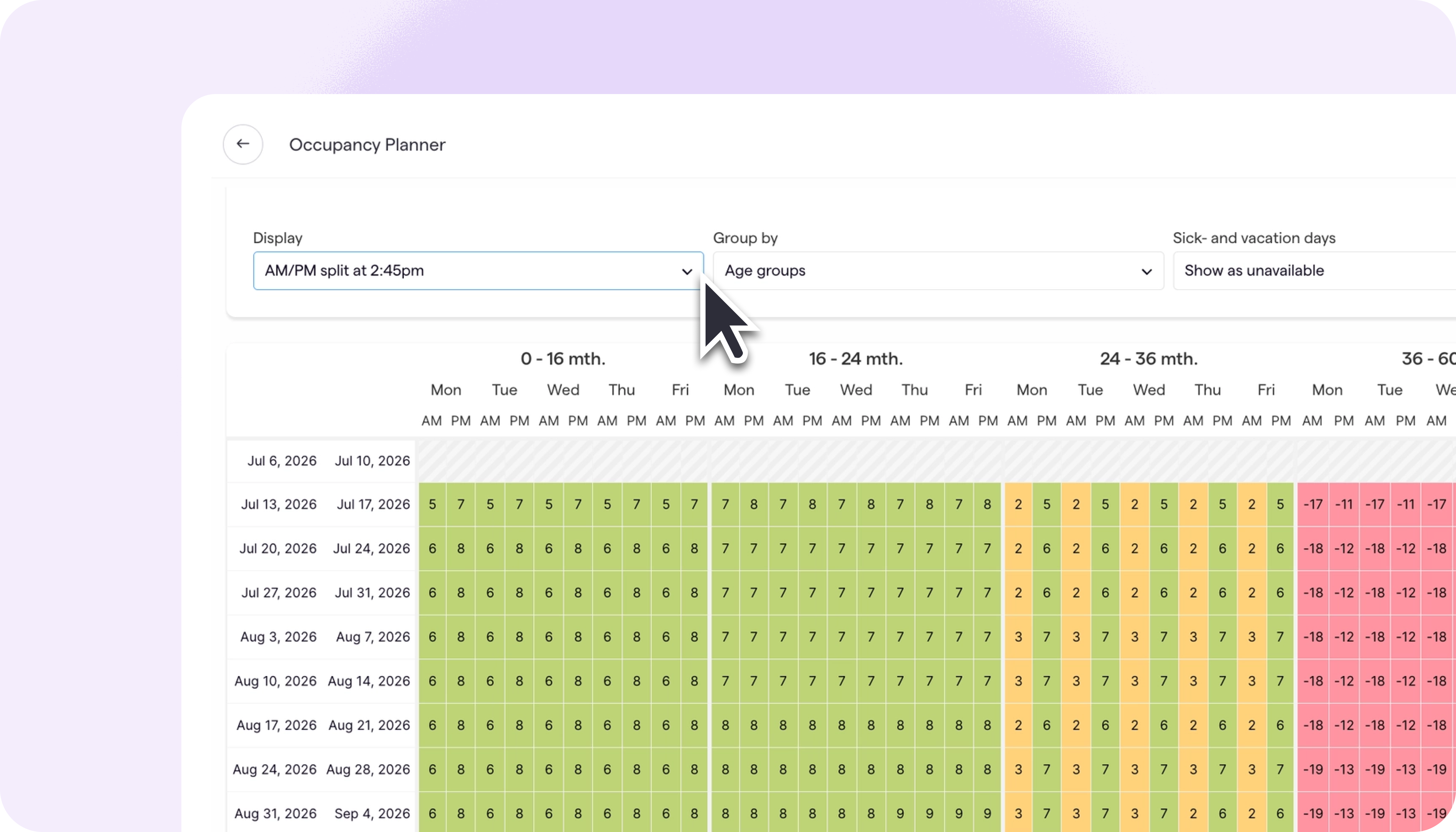
Task: Click the red -11 cell in Jul 13 Mon PM
Action: [x=1343, y=505]
